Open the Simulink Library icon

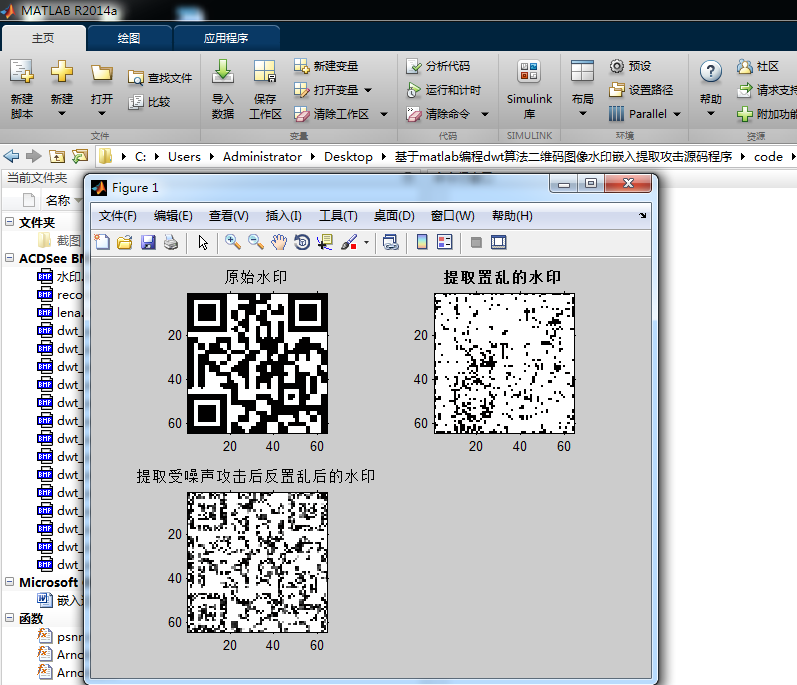click(529, 72)
